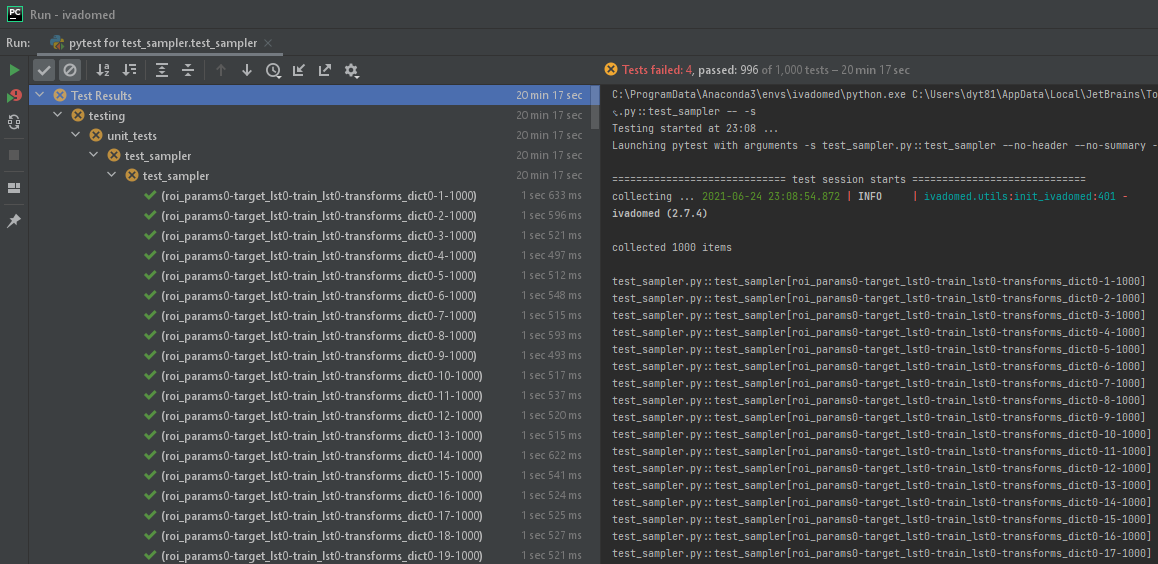The width and height of the screenshot is (1158, 564).
Task: Click green check of test dict0-13-1000
Action: click(150, 435)
